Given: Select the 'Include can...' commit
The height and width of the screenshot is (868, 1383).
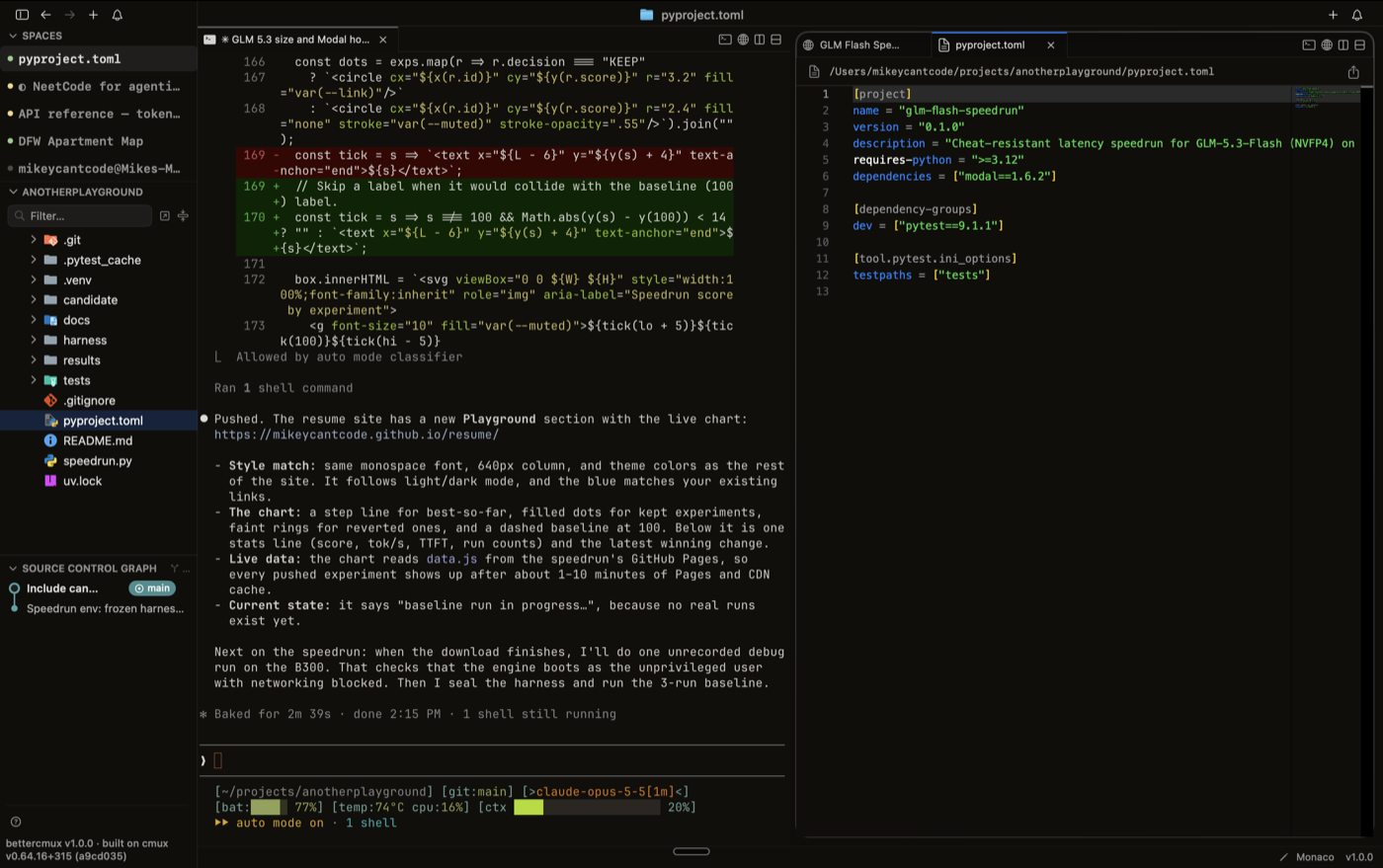Looking at the screenshot, I should [x=62, y=589].
